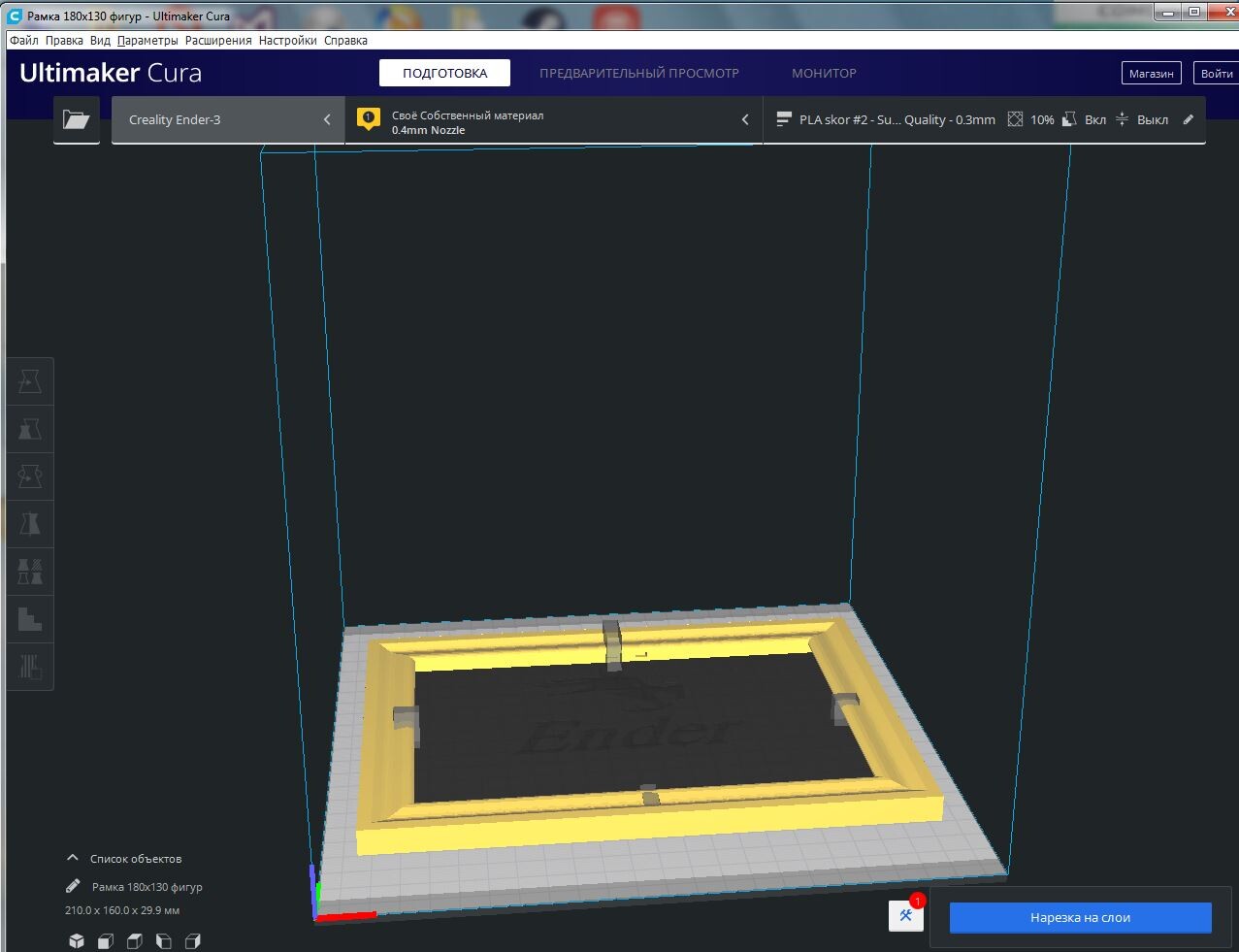Minimize the Cura window
Image resolution: width=1239 pixels, height=952 pixels.
[x=1167, y=11]
